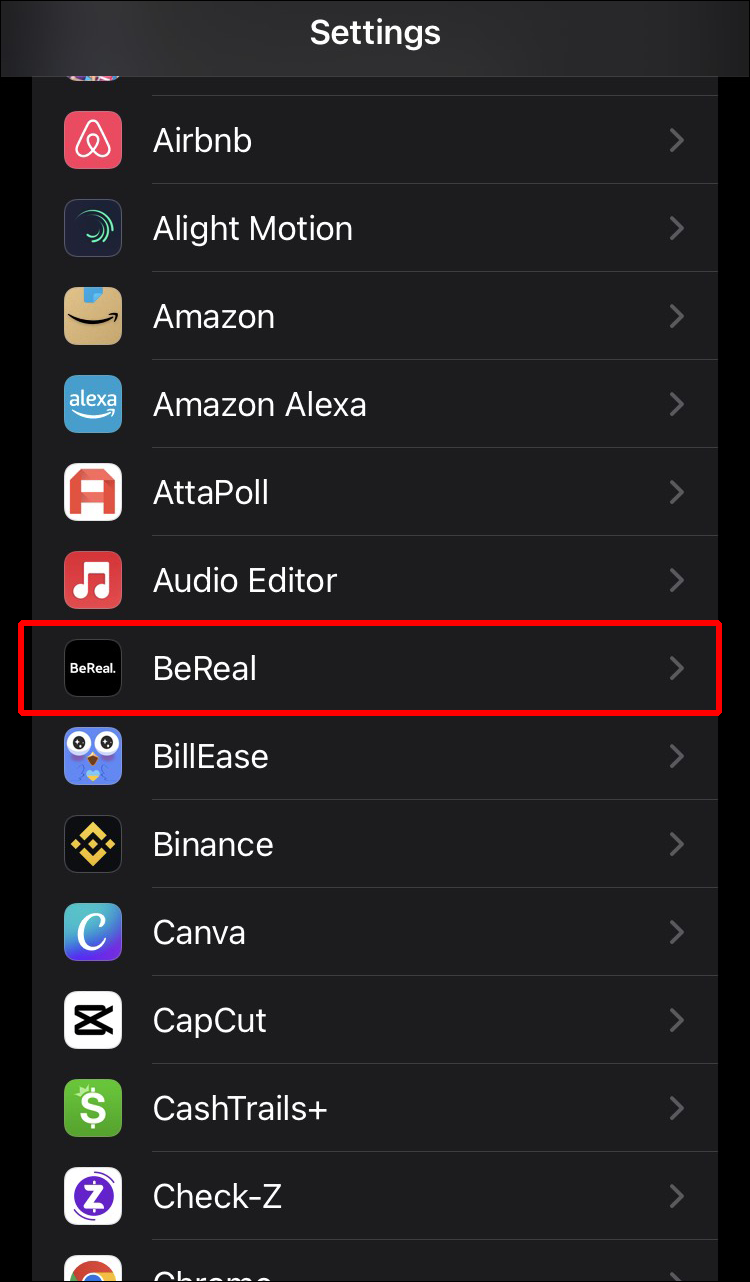Open CashTrails+ settings label
This screenshot has width=750, height=1282.
(240, 1108)
